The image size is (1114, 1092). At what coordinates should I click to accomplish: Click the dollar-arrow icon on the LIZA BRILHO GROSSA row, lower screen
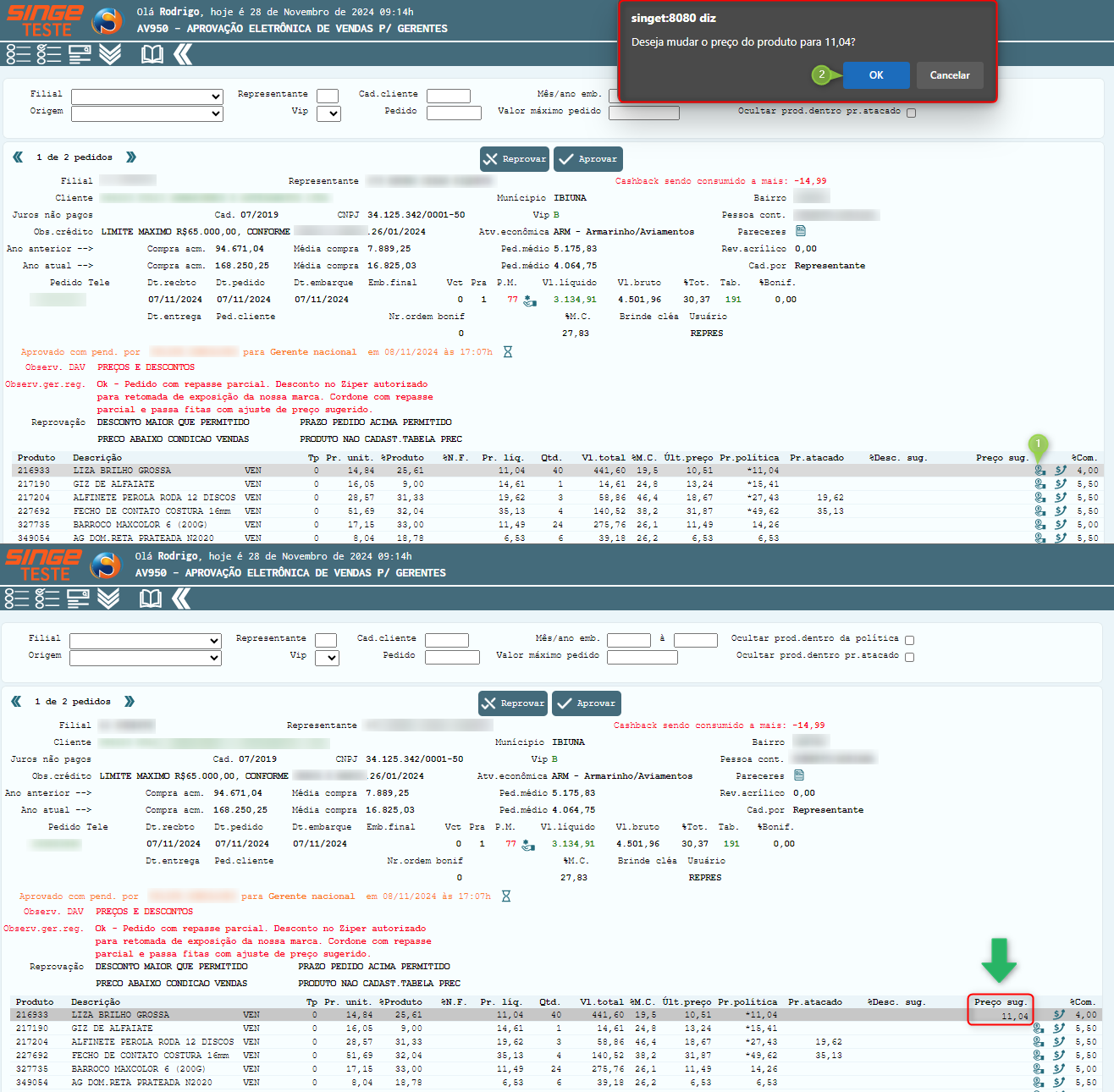point(1059,1015)
